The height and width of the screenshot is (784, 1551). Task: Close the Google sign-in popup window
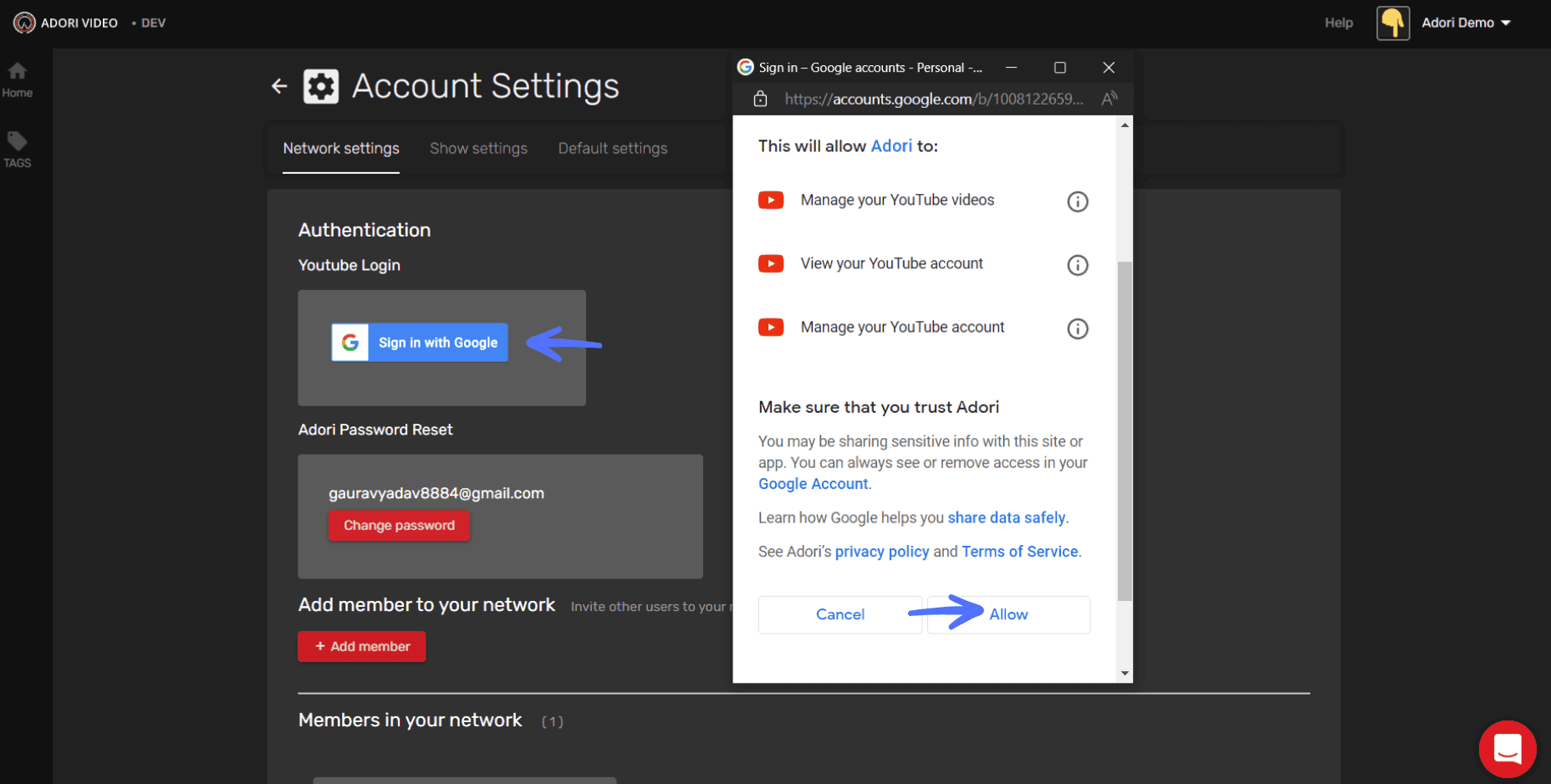point(1109,67)
